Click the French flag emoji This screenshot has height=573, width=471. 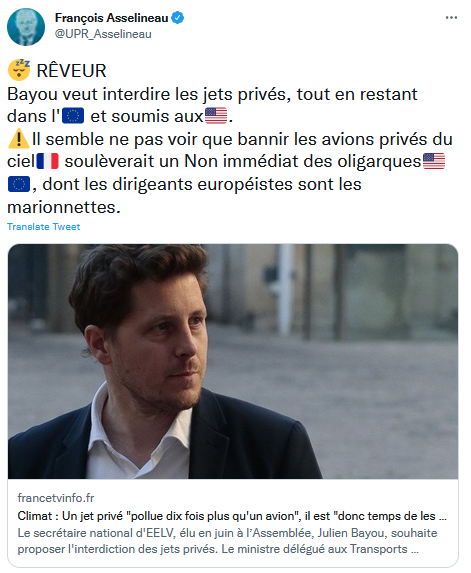tap(48, 162)
